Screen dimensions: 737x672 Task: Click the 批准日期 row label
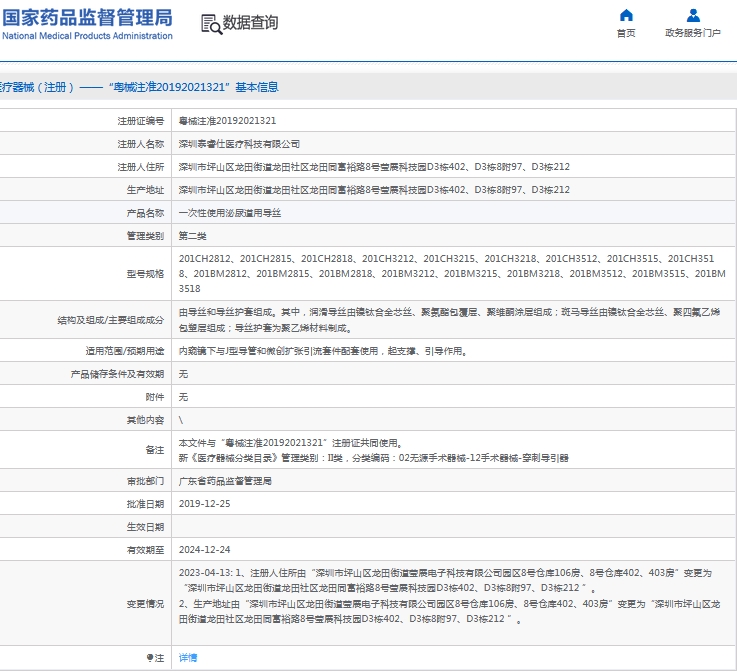[x=145, y=504]
